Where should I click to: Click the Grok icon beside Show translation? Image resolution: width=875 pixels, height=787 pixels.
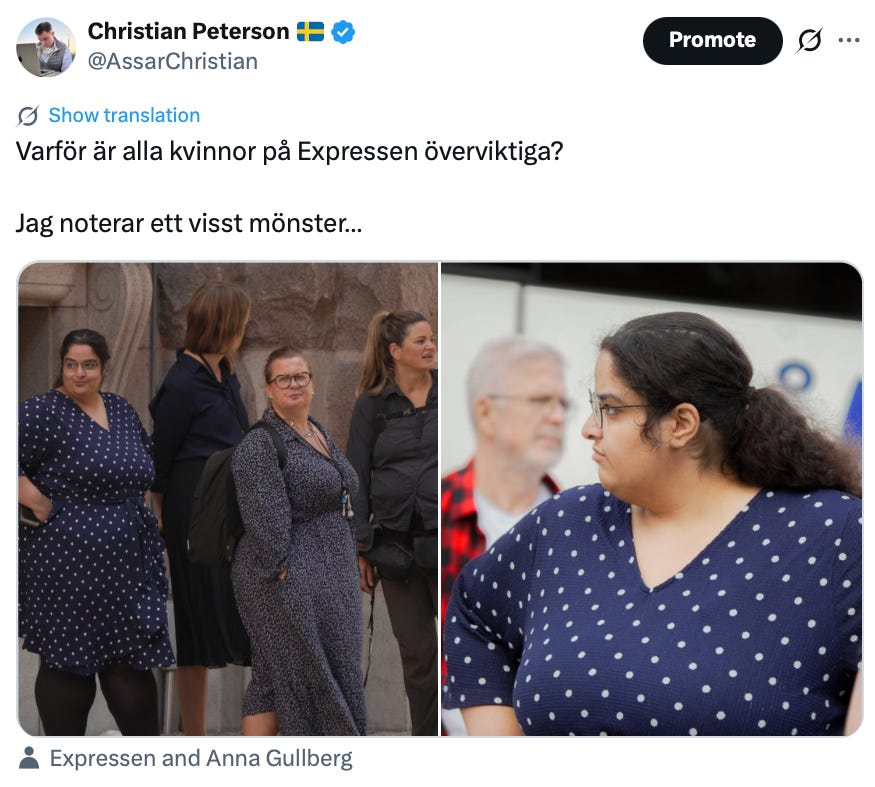pyautogui.click(x=28, y=116)
